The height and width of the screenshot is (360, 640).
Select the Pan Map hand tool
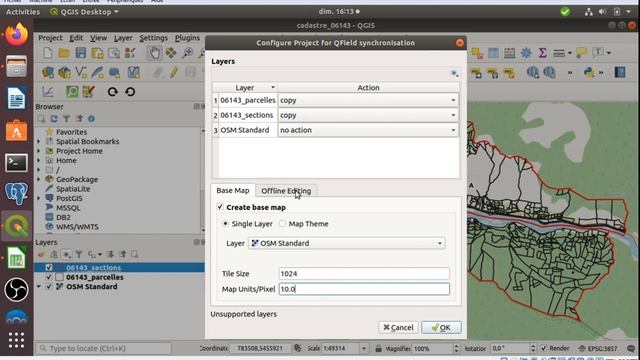click(x=154, y=53)
